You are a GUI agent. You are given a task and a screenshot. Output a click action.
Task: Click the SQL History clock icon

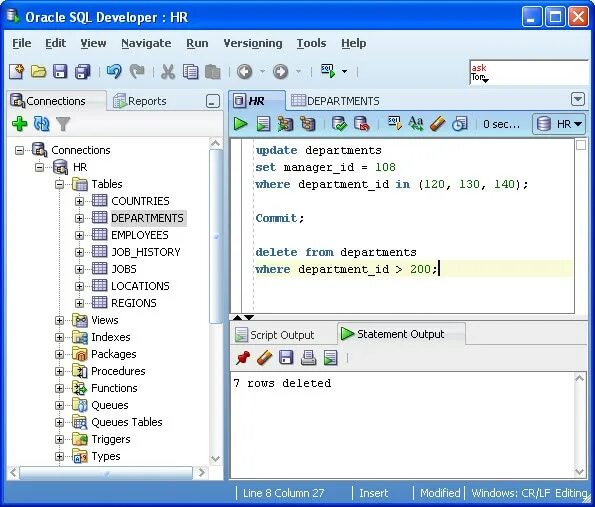point(460,124)
